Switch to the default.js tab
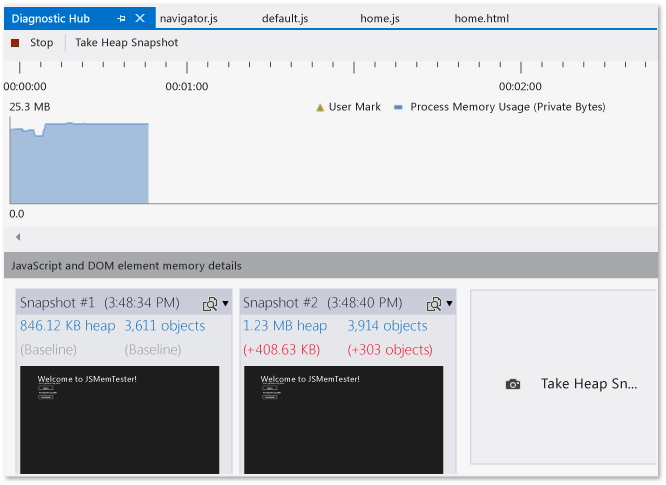 (285, 19)
